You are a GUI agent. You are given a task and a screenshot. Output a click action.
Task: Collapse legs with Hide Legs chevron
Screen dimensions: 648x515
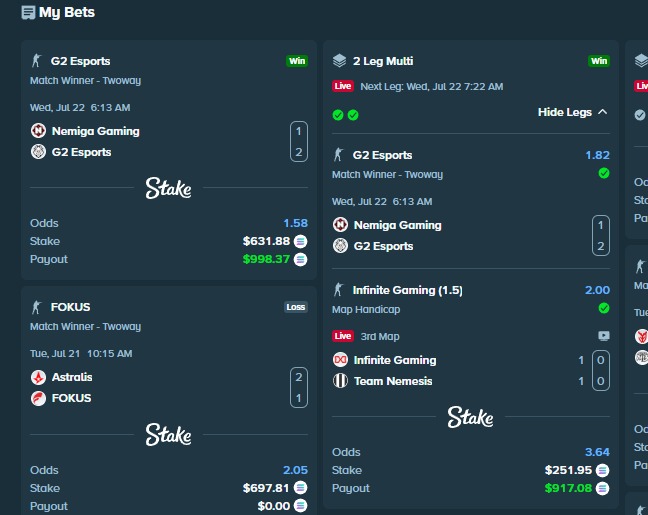tap(603, 112)
